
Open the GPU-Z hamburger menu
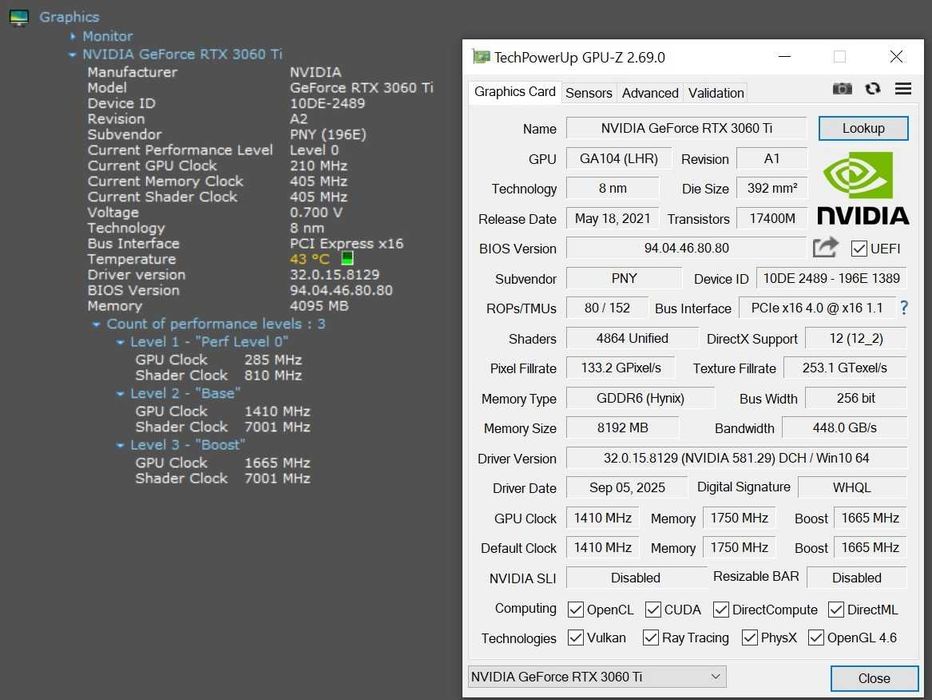[x=903, y=89]
